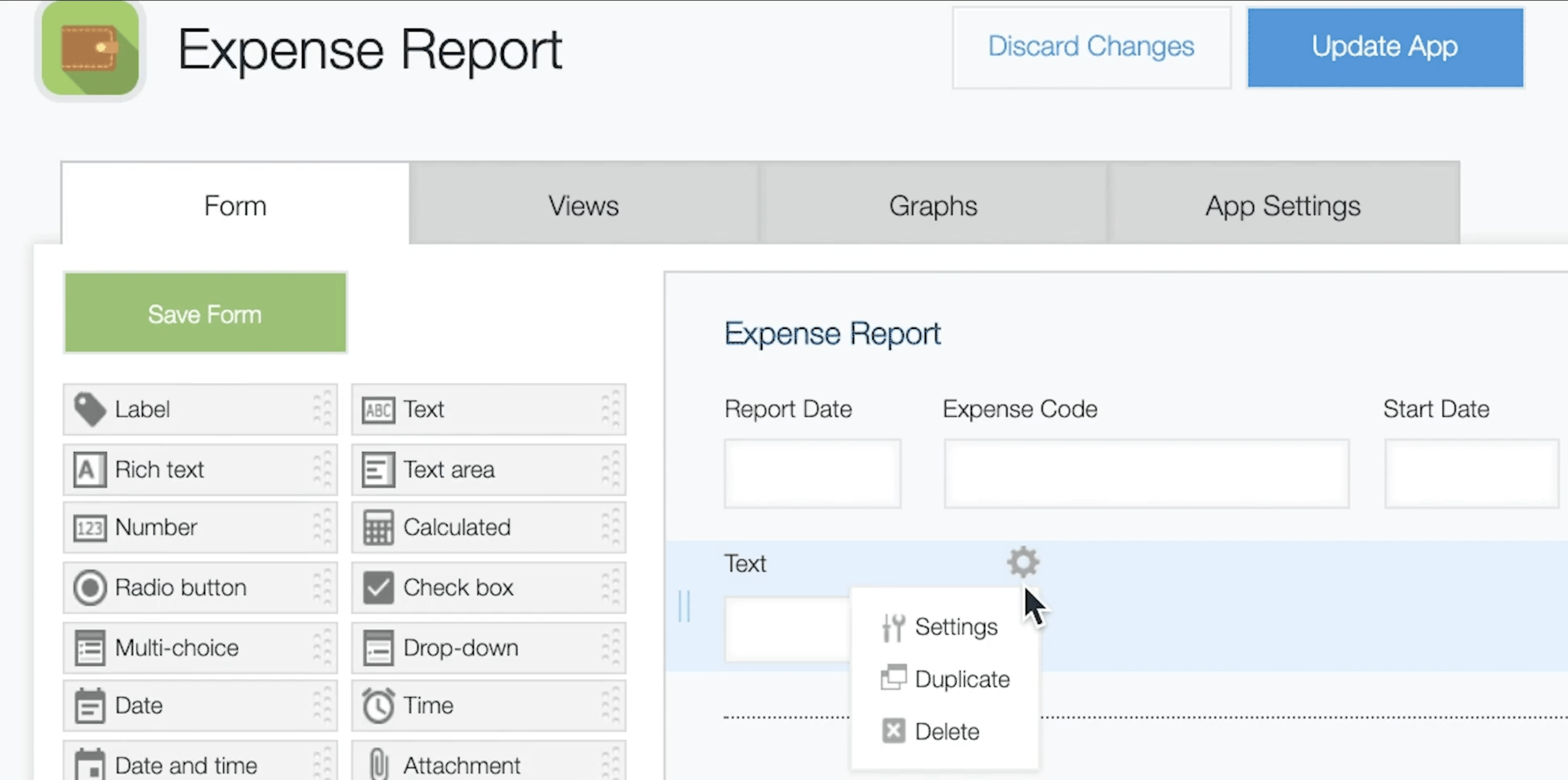Pick the Number field type icon
The height and width of the screenshot is (780, 1568).
[x=90, y=528]
